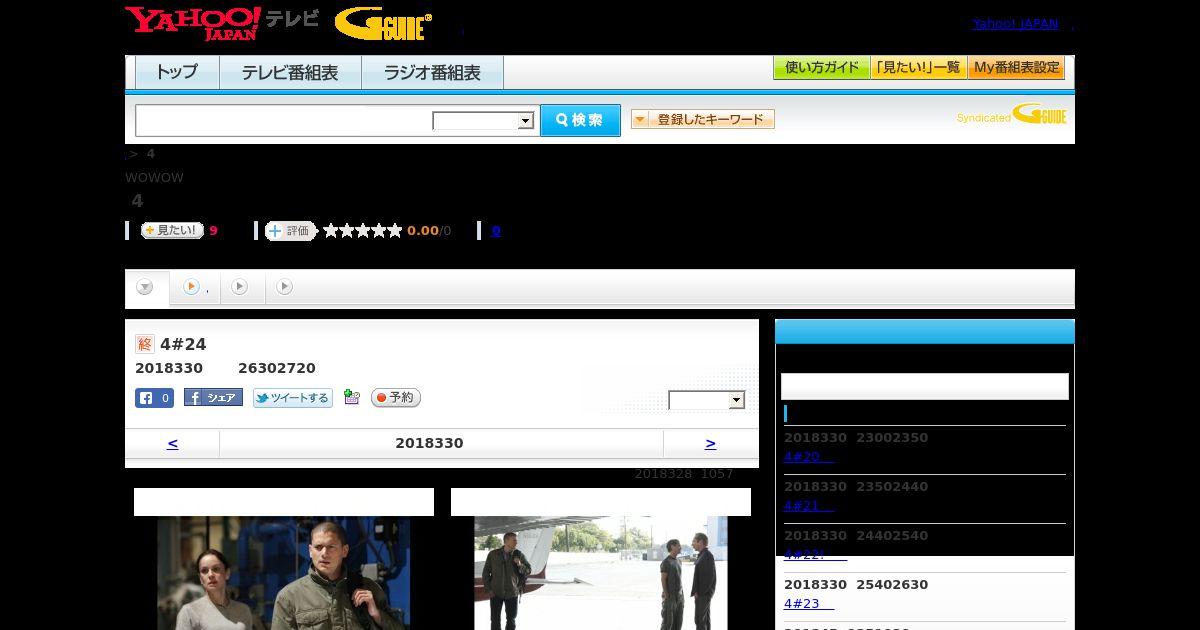Open the テレビ番組表 tab
Image resolution: width=1200 pixels, height=630 pixels.
290,72
